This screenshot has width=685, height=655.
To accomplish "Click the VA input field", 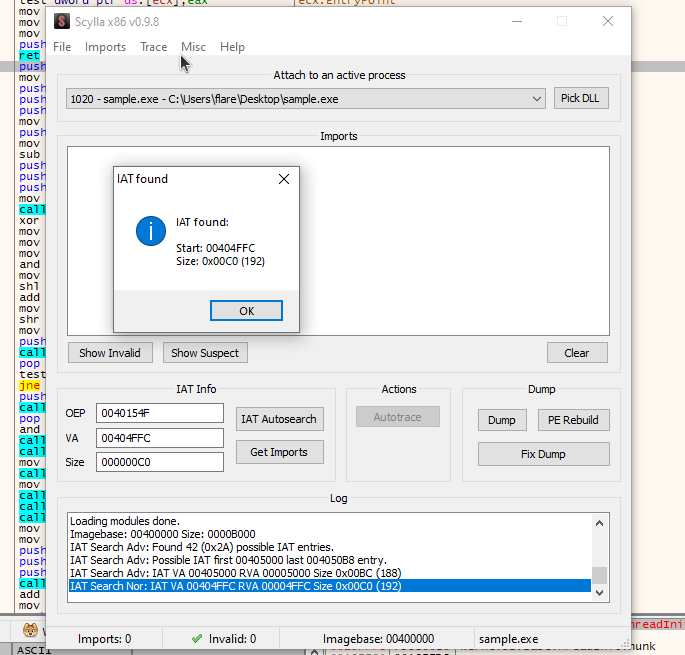I will coord(160,438).
